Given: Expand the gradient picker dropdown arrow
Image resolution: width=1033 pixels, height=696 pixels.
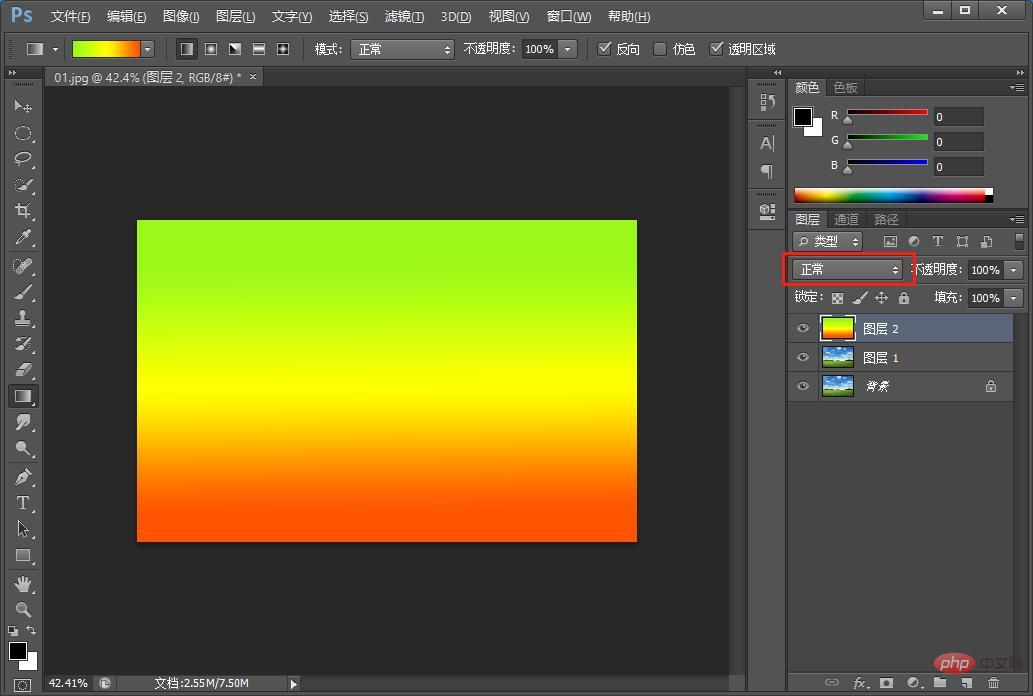Looking at the screenshot, I should point(148,49).
